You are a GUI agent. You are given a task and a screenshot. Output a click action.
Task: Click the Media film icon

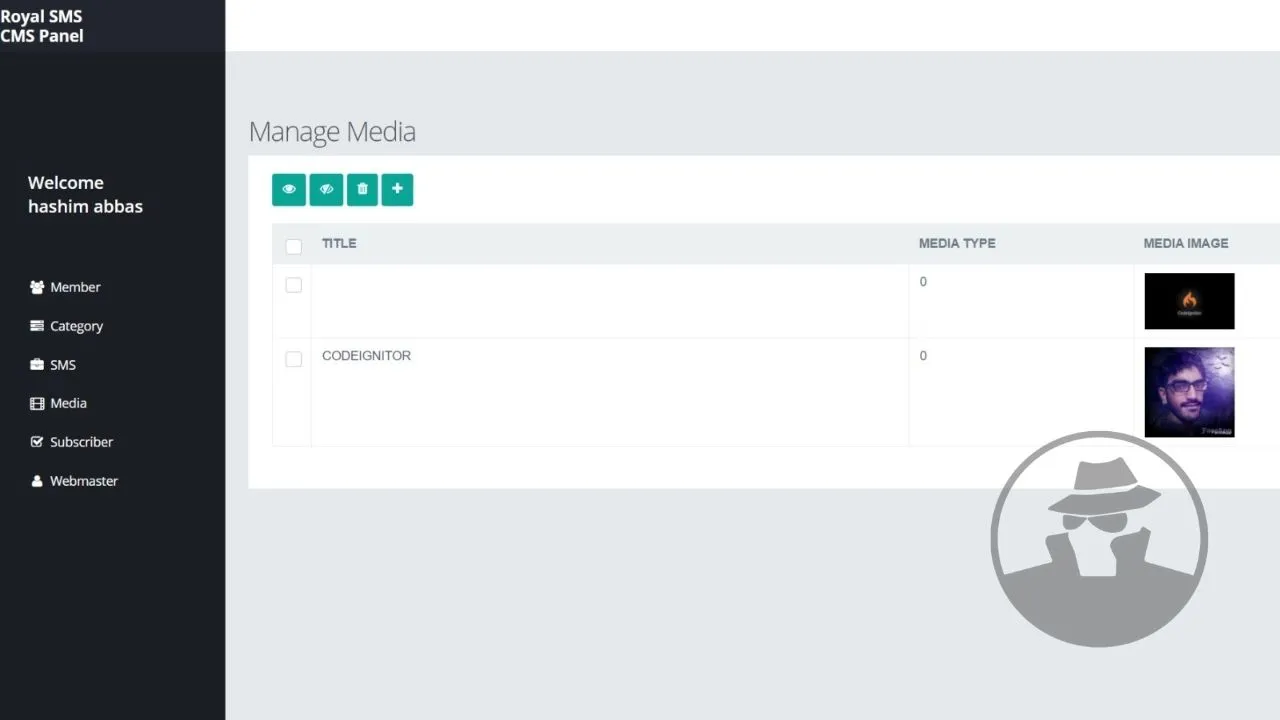point(37,403)
